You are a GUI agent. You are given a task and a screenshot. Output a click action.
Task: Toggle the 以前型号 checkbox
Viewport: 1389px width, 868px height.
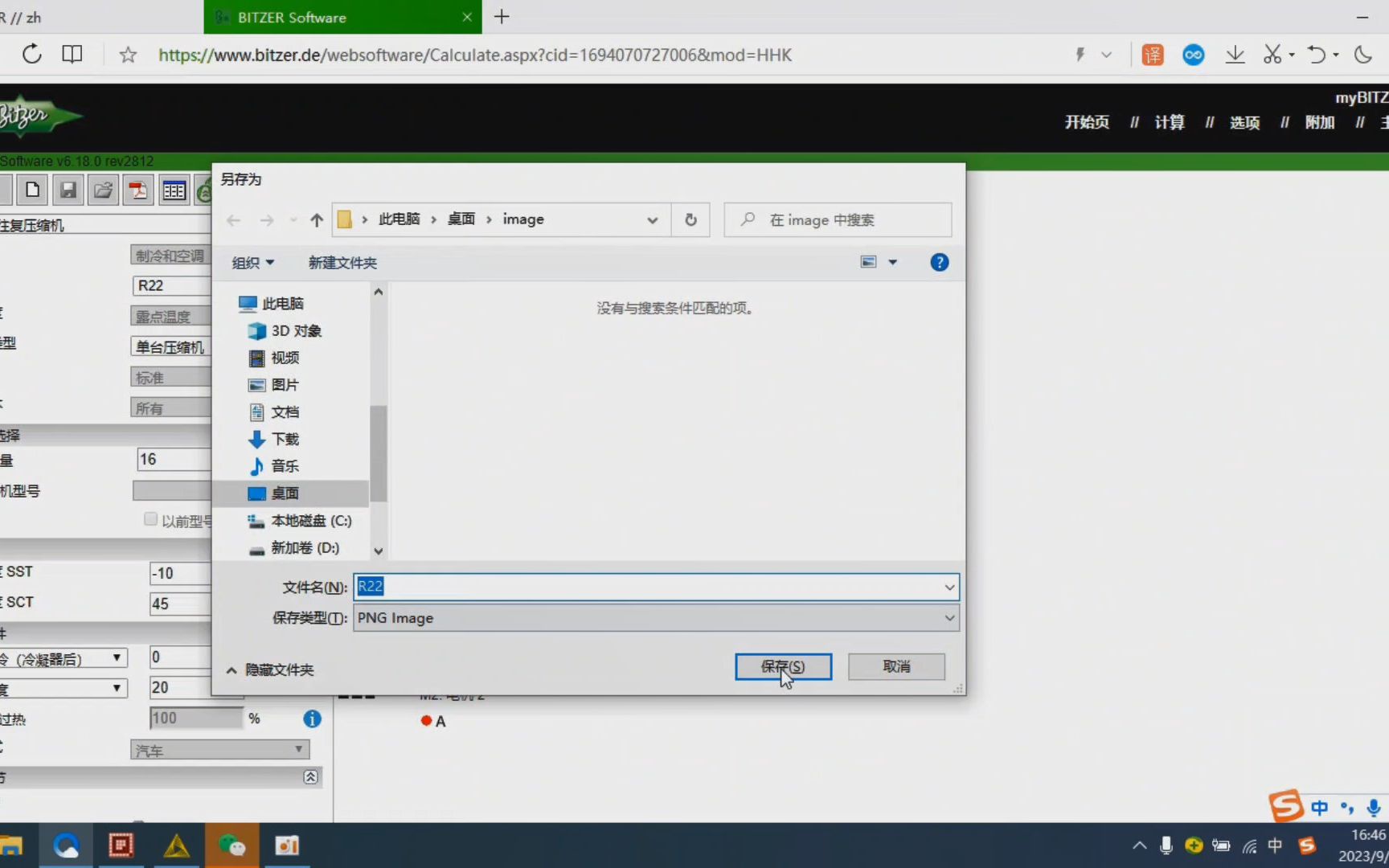[x=150, y=519]
